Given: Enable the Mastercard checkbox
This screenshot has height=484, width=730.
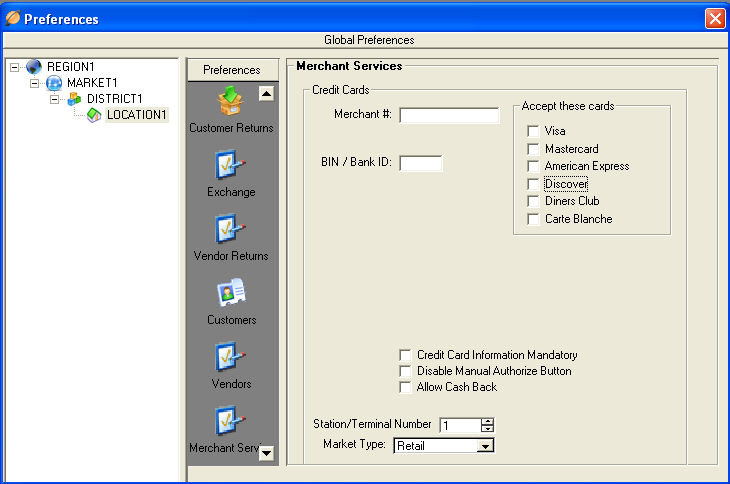Looking at the screenshot, I should pyautogui.click(x=533, y=148).
